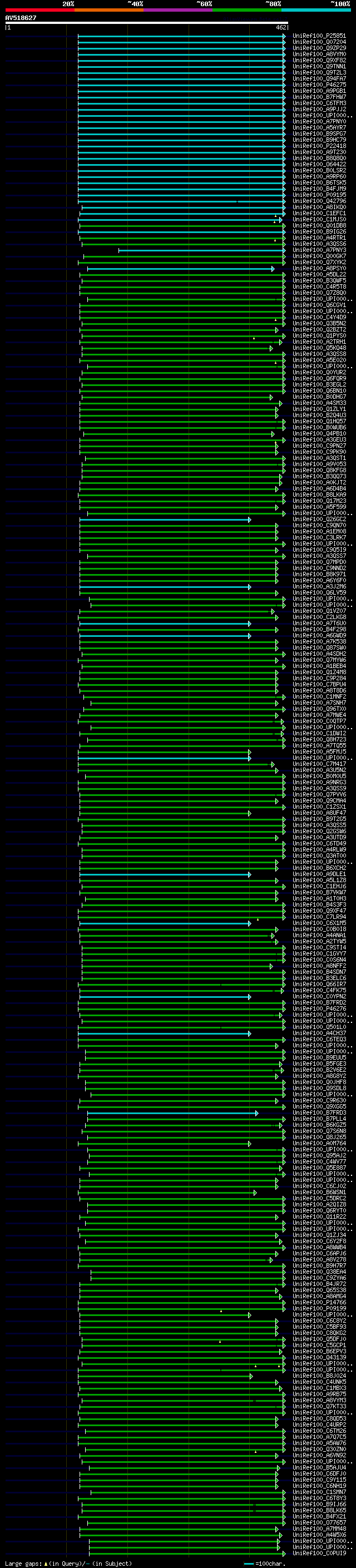Select the UniRef100_A3J2M6 label
Viewport: 356px width, 1568px height.
(319, 586)
